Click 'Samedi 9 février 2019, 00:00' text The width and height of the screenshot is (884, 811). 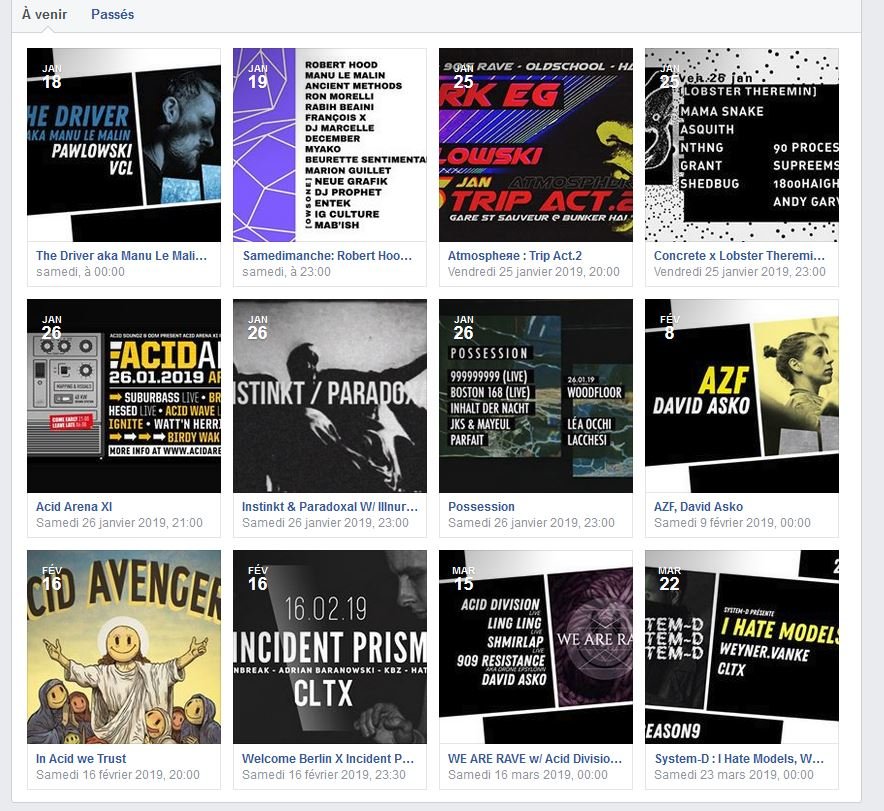tap(732, 522)
